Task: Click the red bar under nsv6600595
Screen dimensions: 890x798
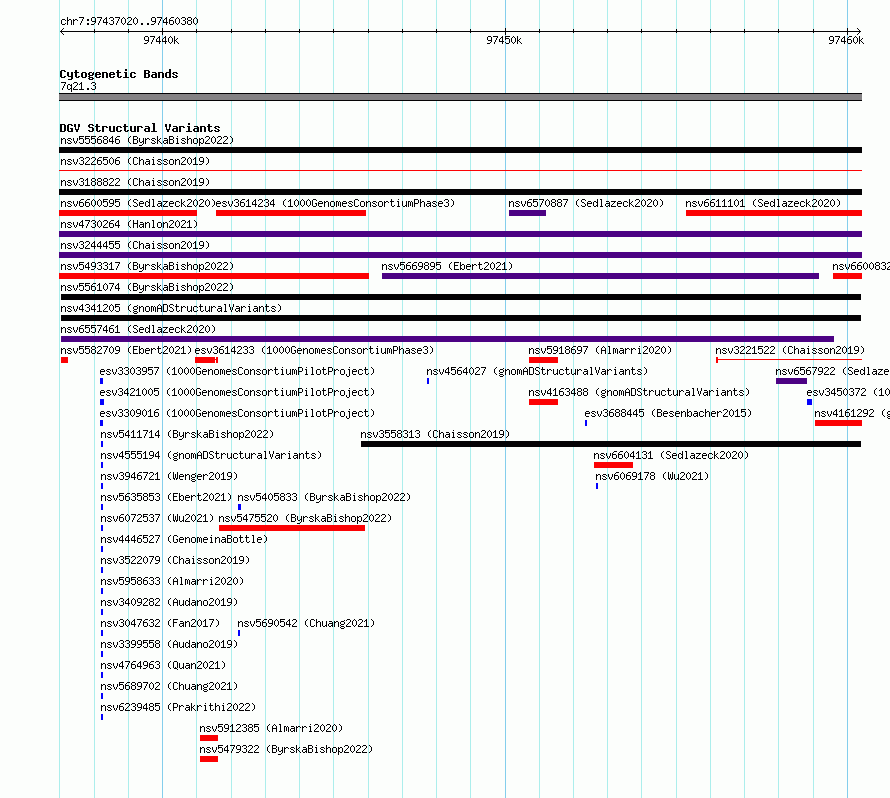Action: pos(128,213)
